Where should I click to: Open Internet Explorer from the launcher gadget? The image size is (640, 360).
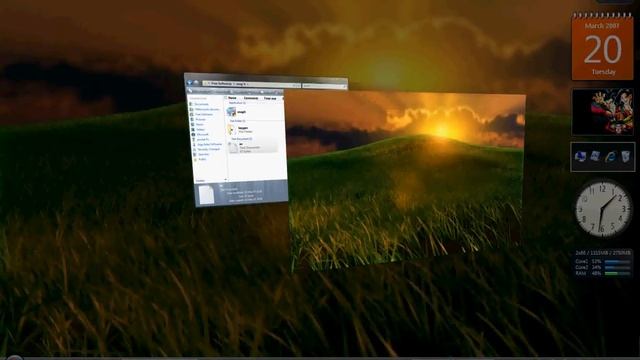(611, 156)
